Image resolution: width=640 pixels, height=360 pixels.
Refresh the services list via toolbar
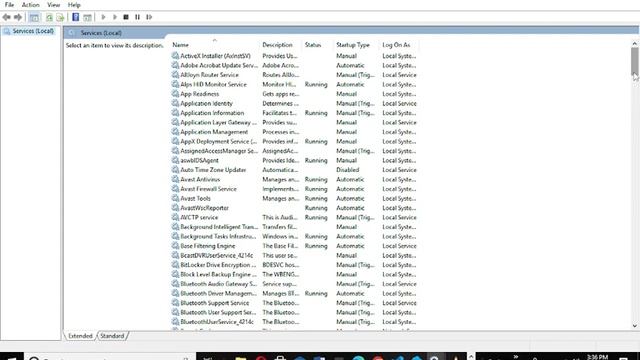49,17
